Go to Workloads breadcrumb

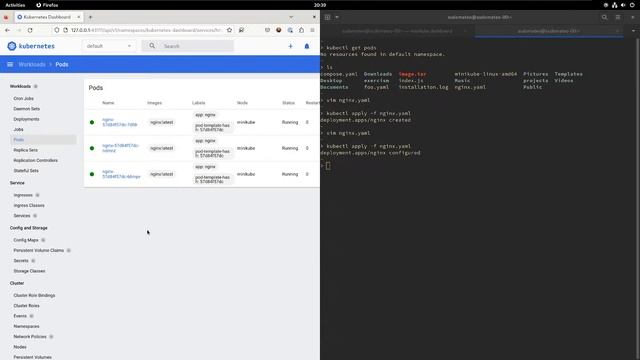click(32, 64)
